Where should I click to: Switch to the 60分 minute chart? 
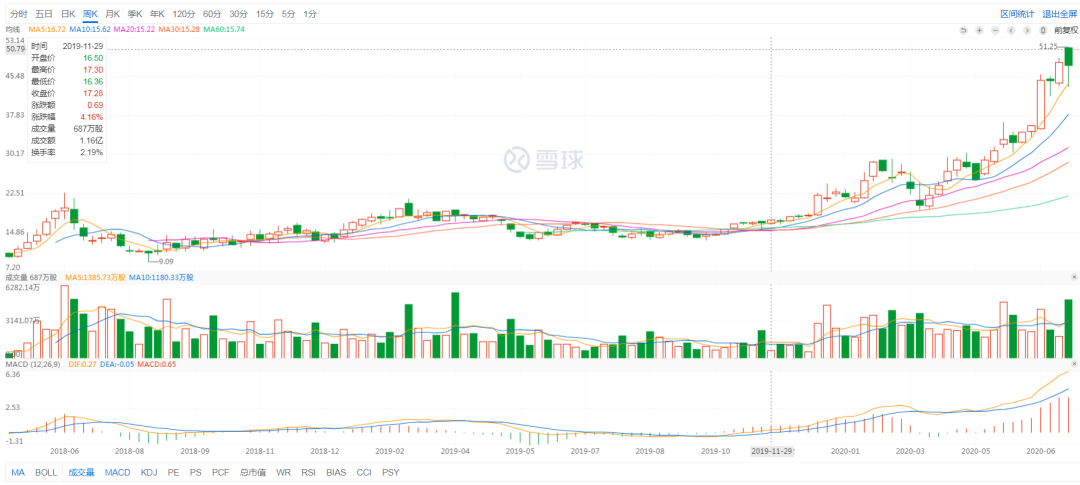click(x=211, y=14)
